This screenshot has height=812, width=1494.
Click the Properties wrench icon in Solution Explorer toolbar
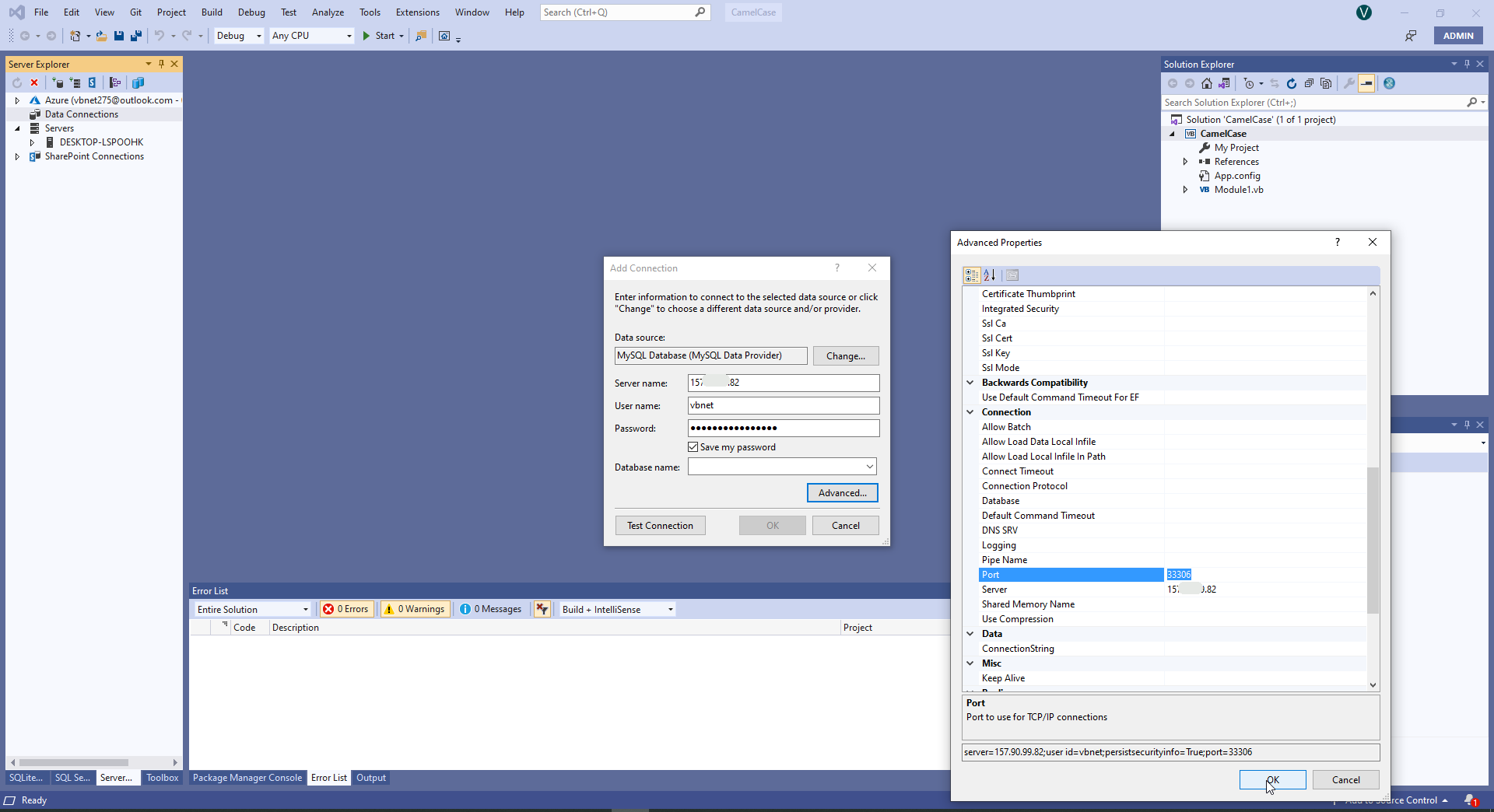point(1349,83)
